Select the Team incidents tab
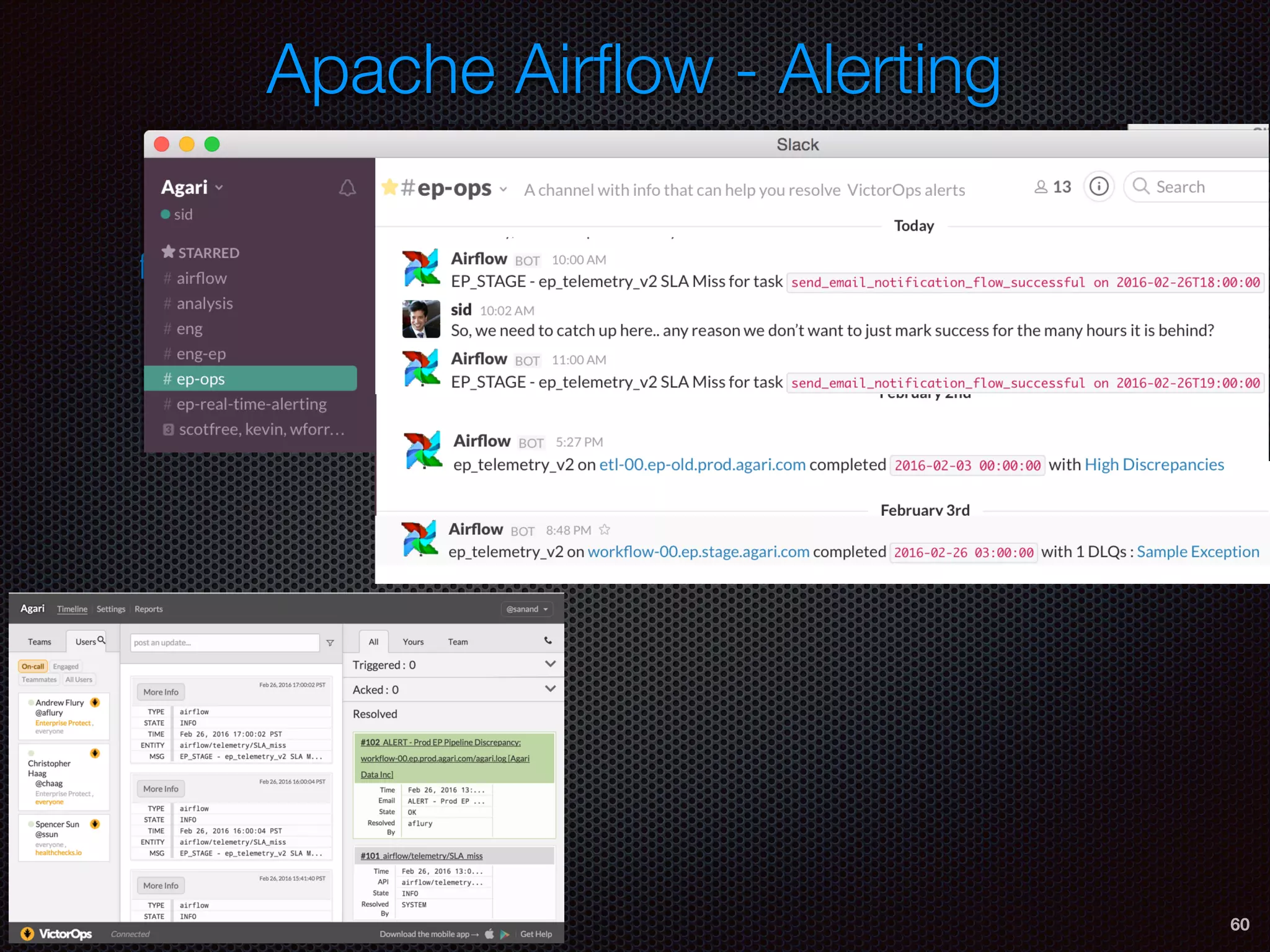 tap(458, 641)
